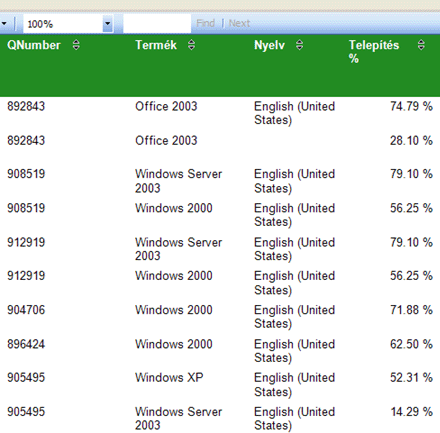
Task: Click the Next link in toolbar
Action: click(239, 23)
